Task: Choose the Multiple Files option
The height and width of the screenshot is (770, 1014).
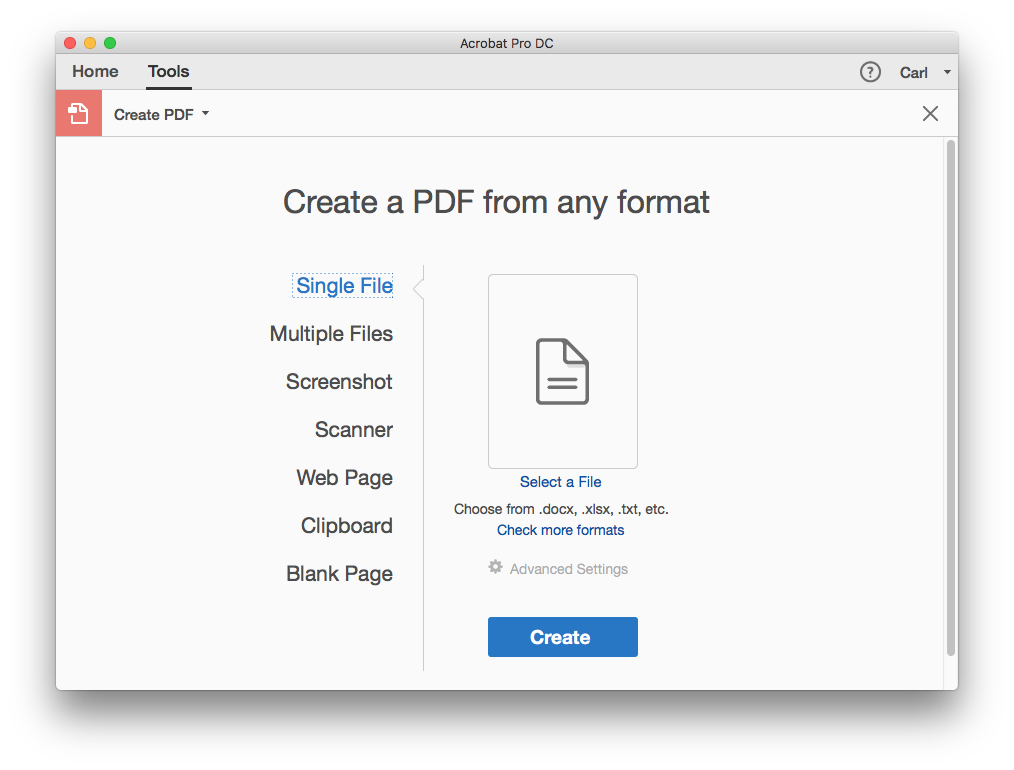Action: pos(331,334)
